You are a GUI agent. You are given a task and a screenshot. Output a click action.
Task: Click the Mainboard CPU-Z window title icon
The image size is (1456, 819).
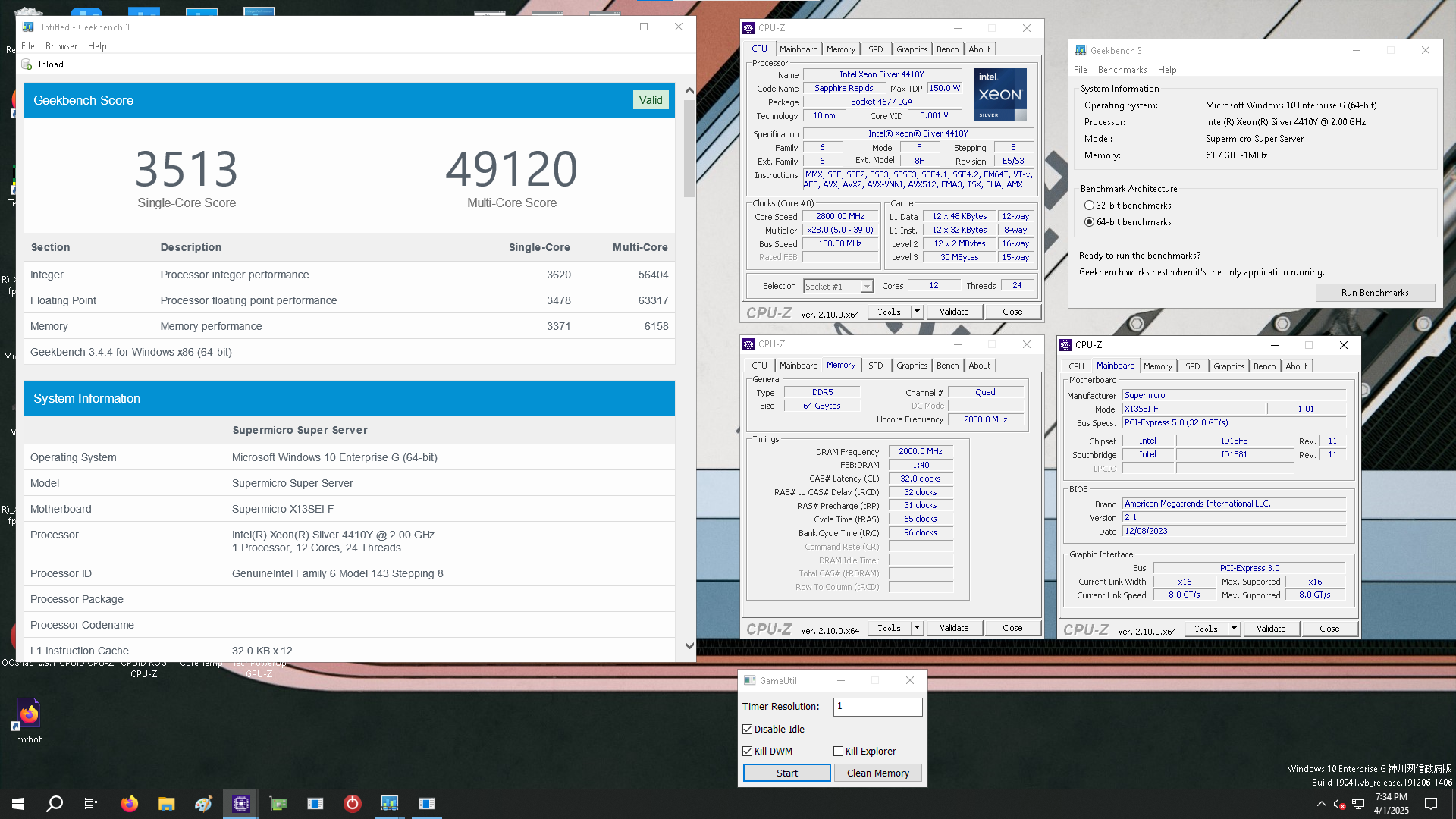click(1065, 345)
